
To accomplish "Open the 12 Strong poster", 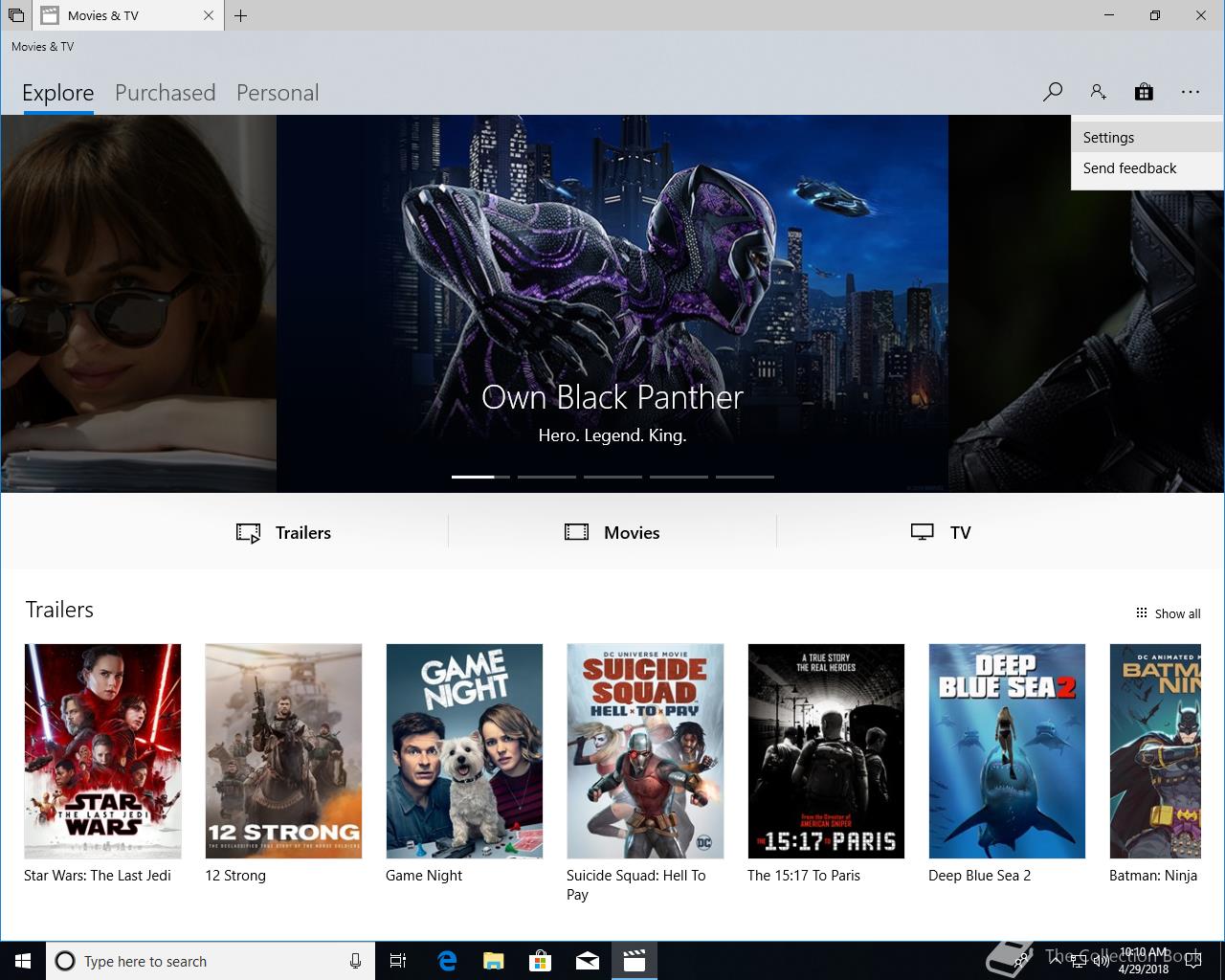I will 283,751.
